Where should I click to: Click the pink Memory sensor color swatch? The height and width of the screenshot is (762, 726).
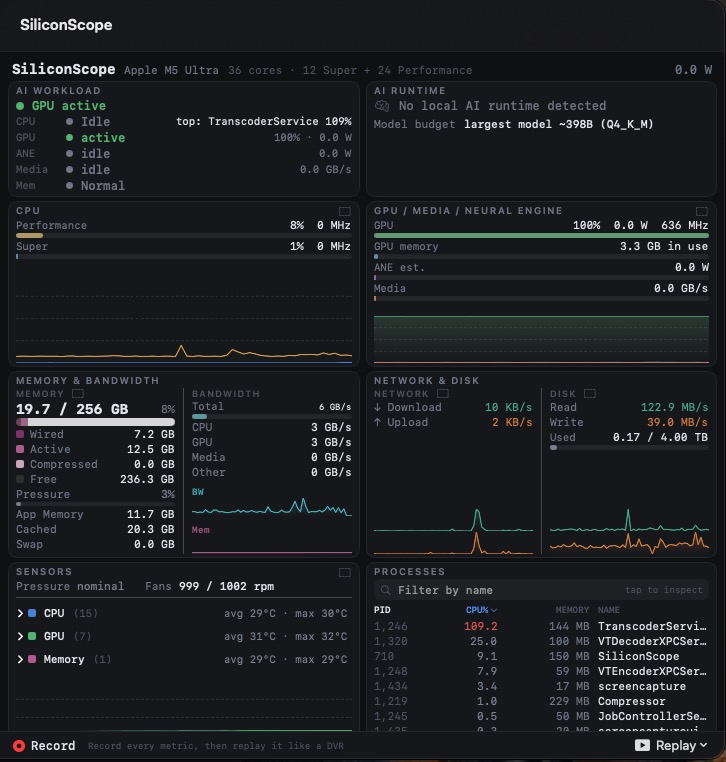(32, 659)
